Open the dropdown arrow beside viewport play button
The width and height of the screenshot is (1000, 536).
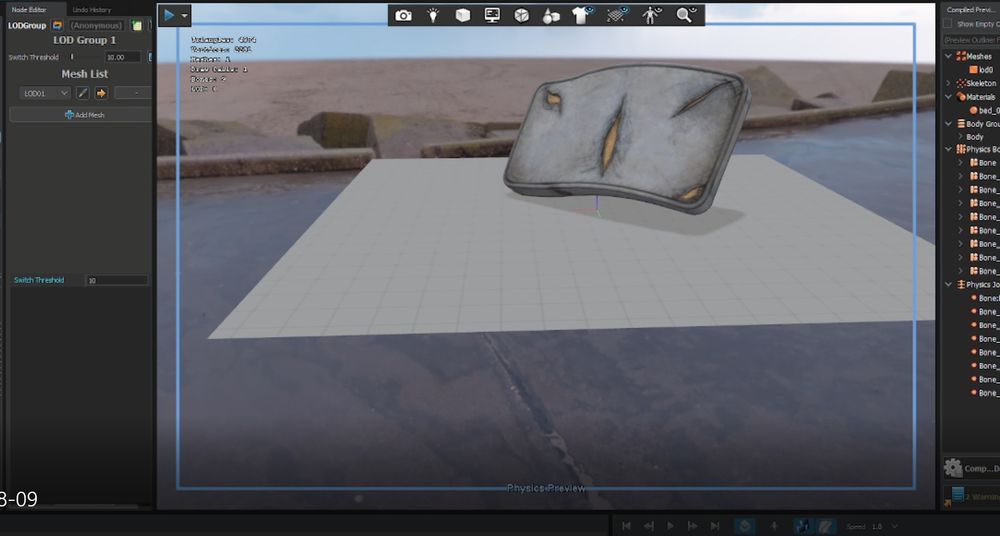pos(184,16)
